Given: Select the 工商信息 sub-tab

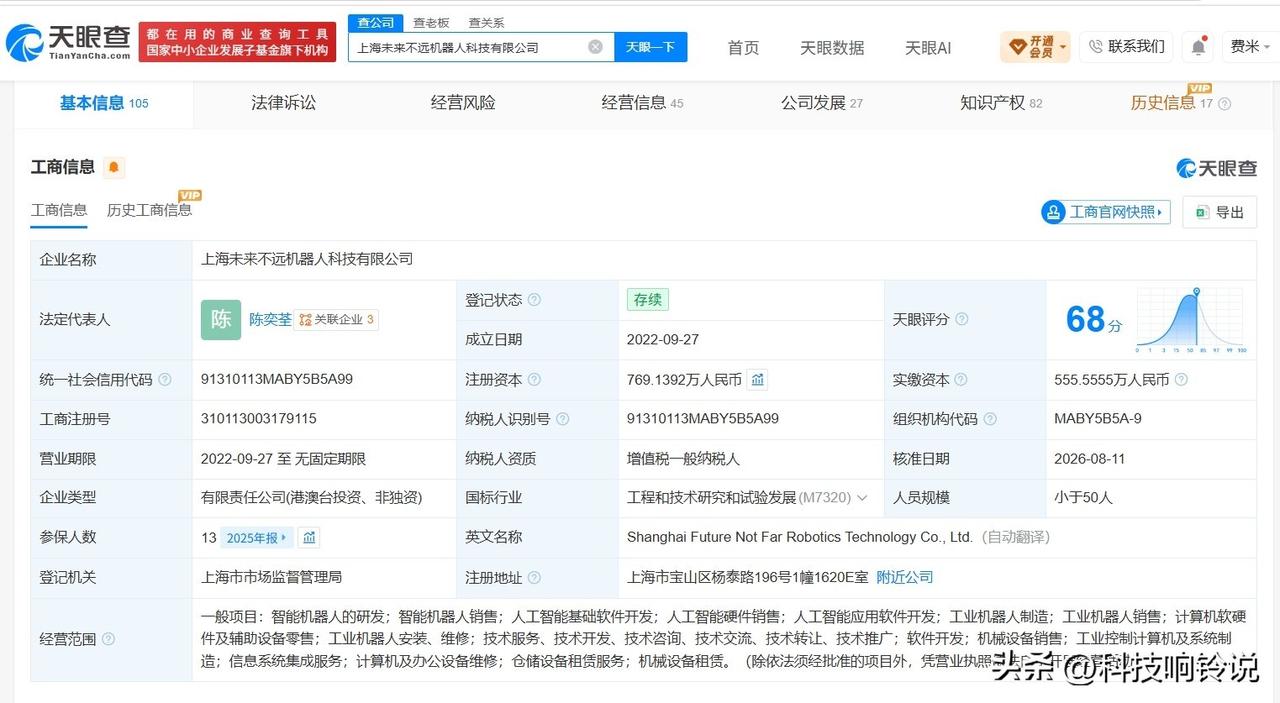Looking at the screenshot, I should [59, 210].
